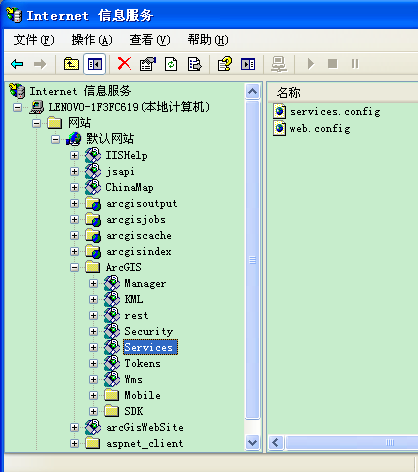The image size is (418, 472).
Task: Click the jsapi virtual directory icon
Action: tap(93, 171)
